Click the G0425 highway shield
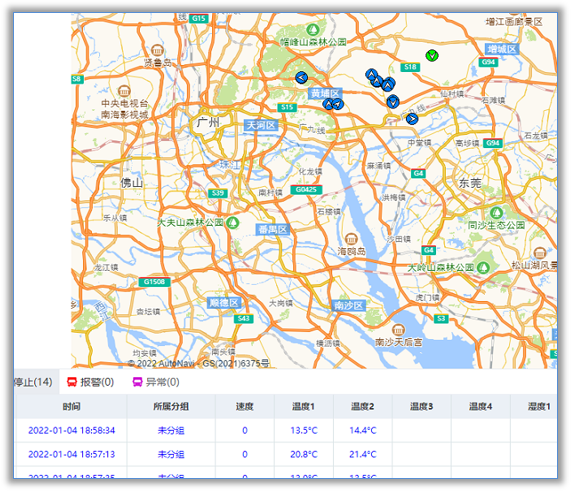Image resolution: width=571 pixels, height=491 pixels. [306, 189]
